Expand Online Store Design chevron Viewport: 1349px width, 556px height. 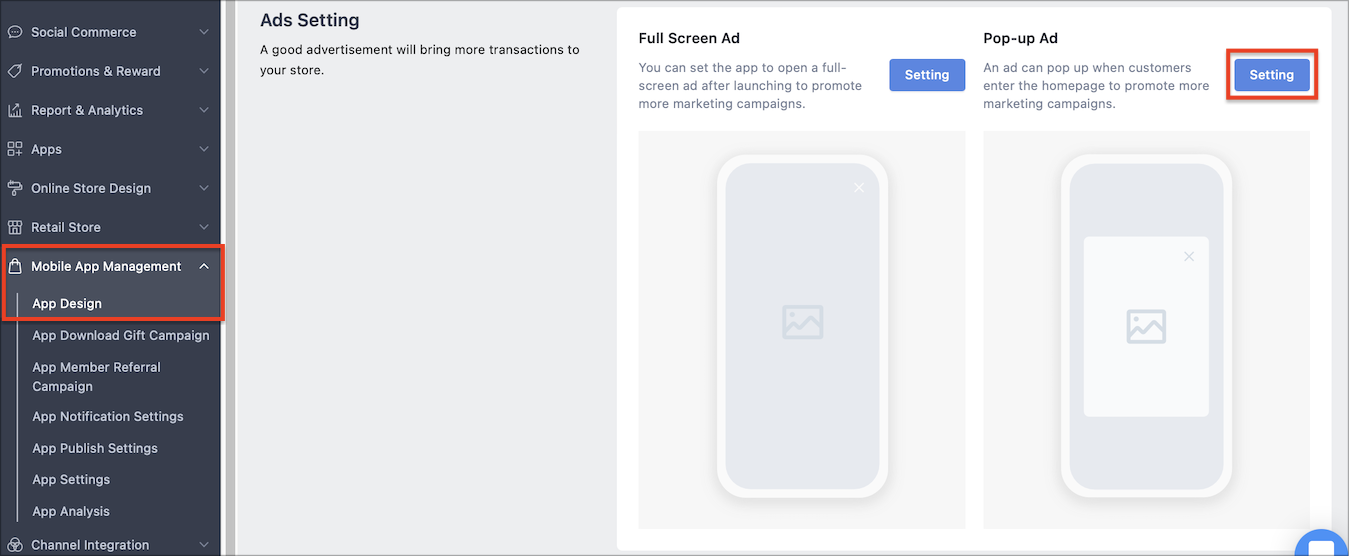204,188
